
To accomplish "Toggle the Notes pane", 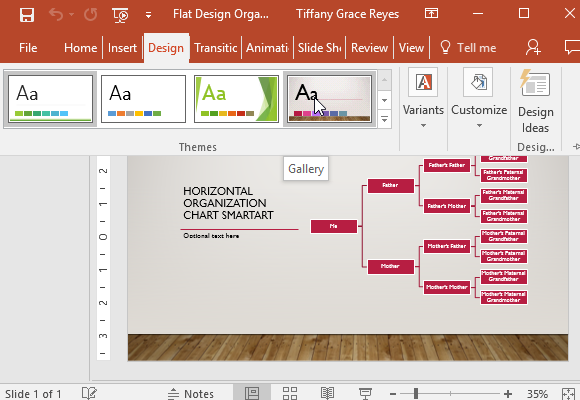I will pos(190,394).
